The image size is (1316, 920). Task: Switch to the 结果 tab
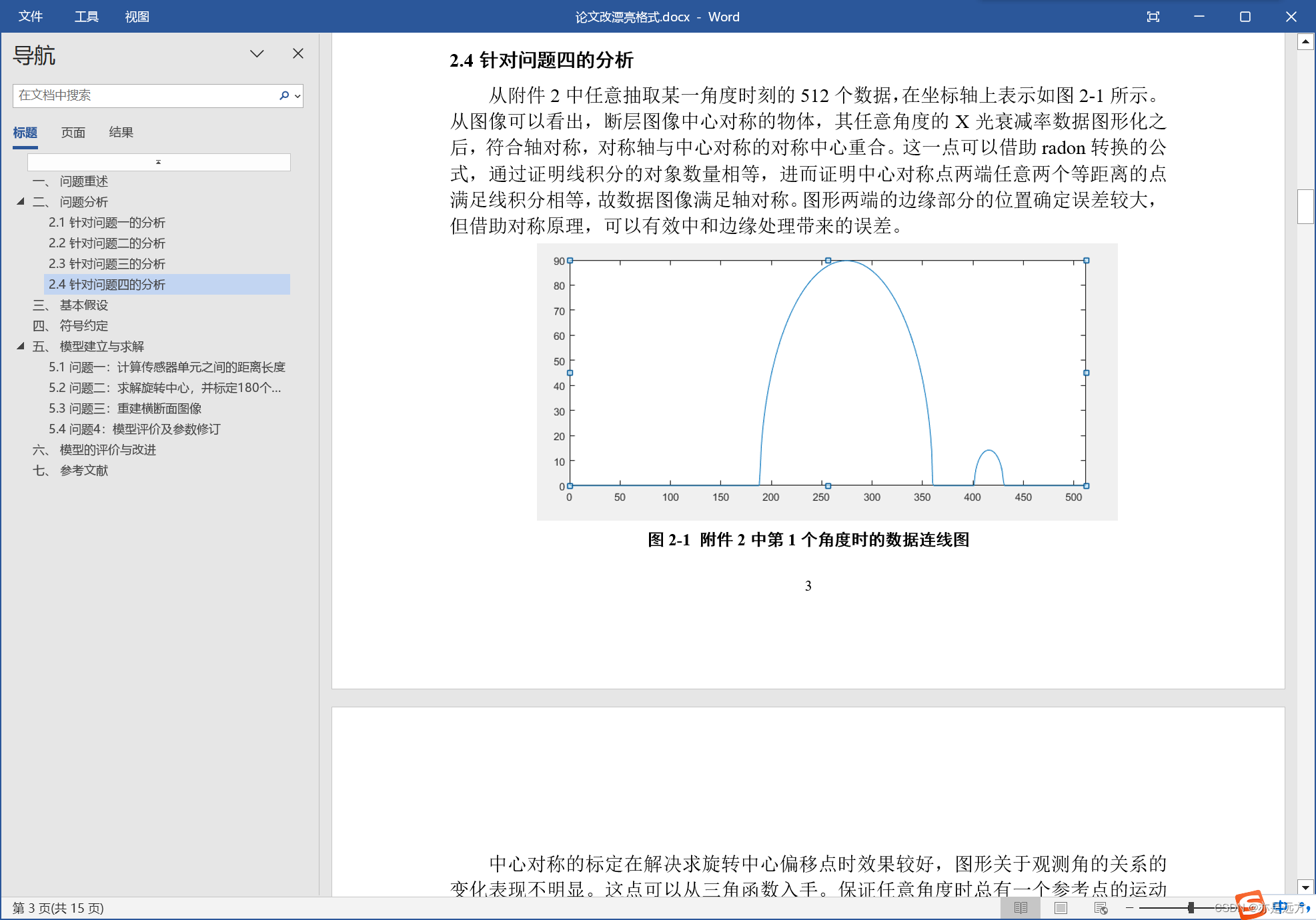click(x=121, y=132)
